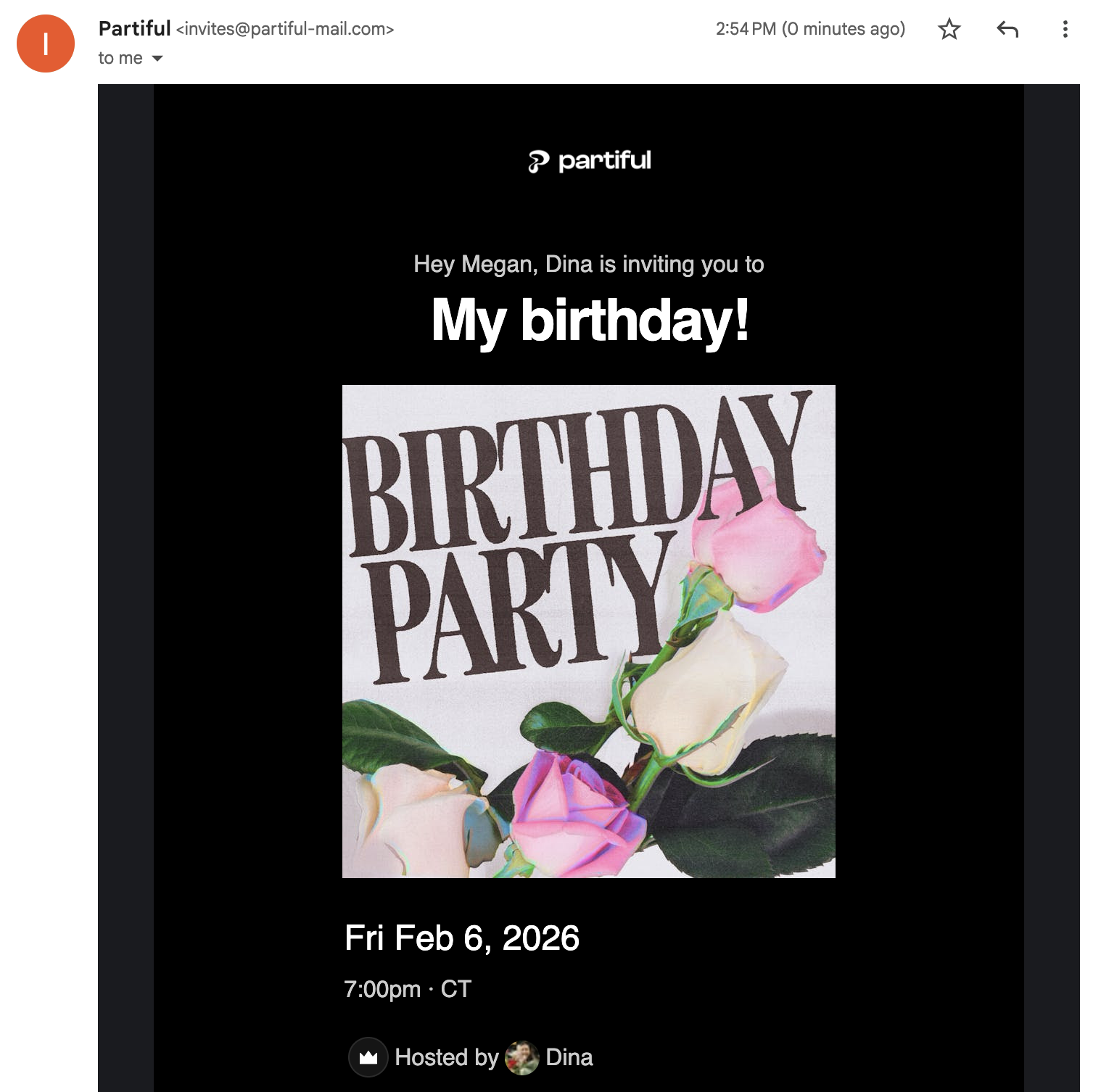Click the event date Fri Feb 6, 2026

pos(462,938)
